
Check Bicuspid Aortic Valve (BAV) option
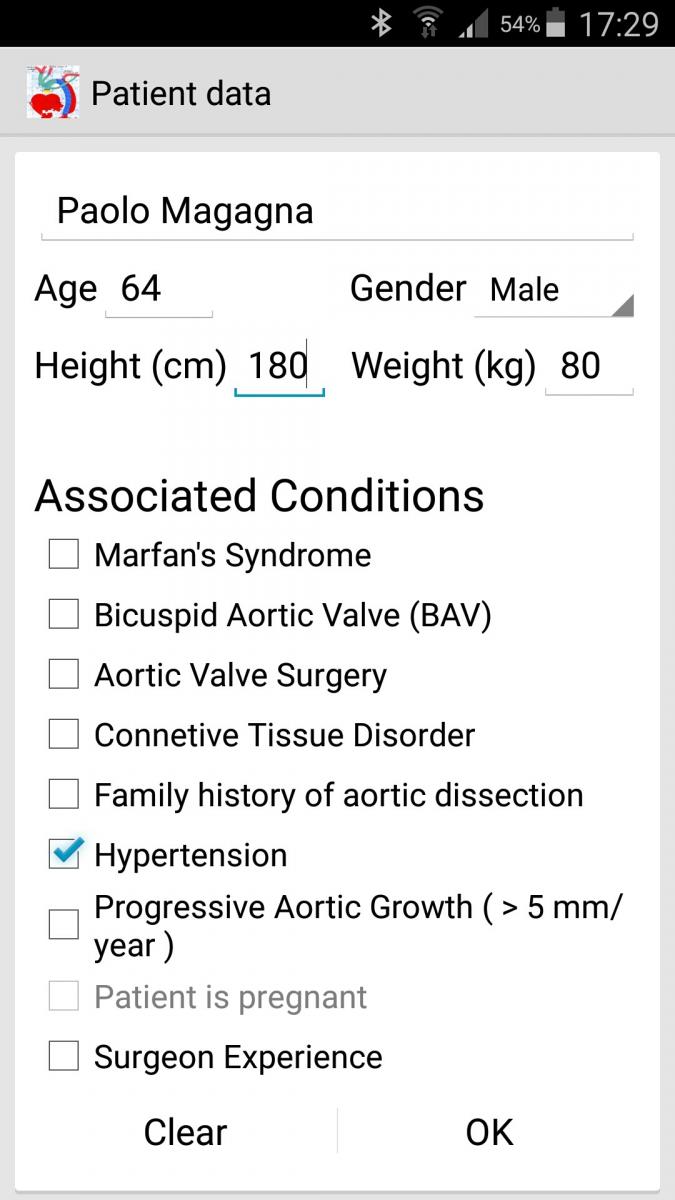tap(64, 615)
